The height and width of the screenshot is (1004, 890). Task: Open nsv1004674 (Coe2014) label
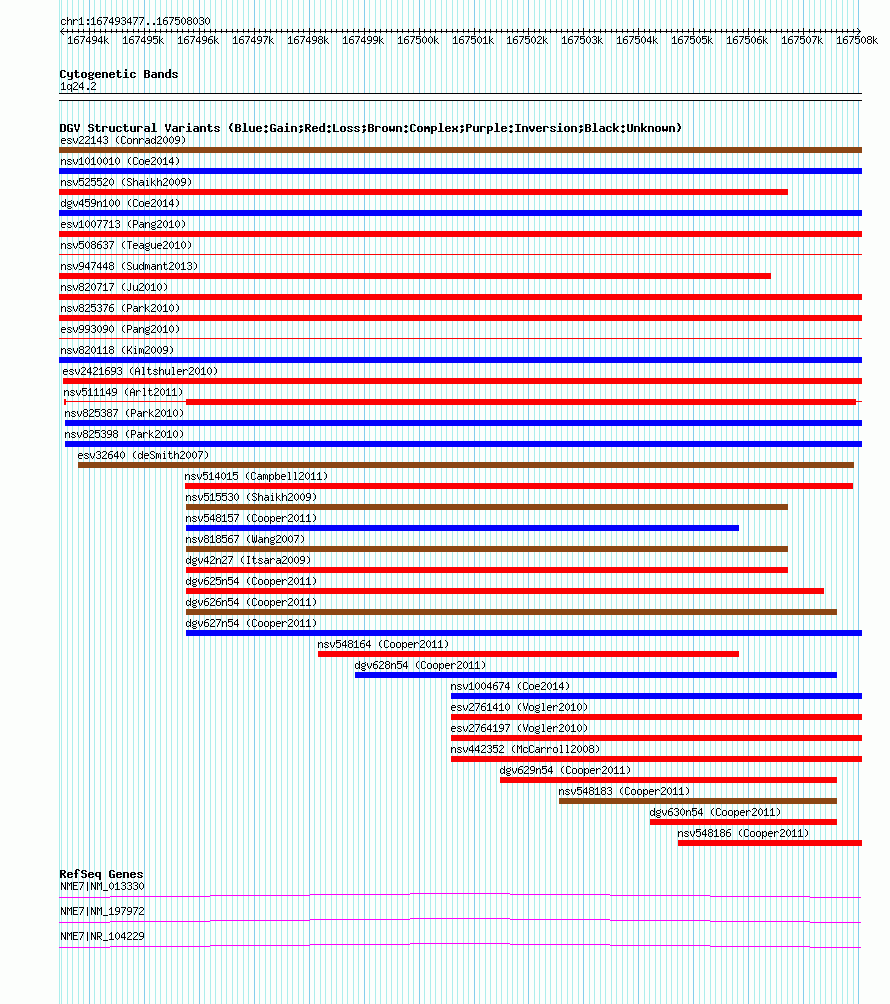tap(510, 686)
